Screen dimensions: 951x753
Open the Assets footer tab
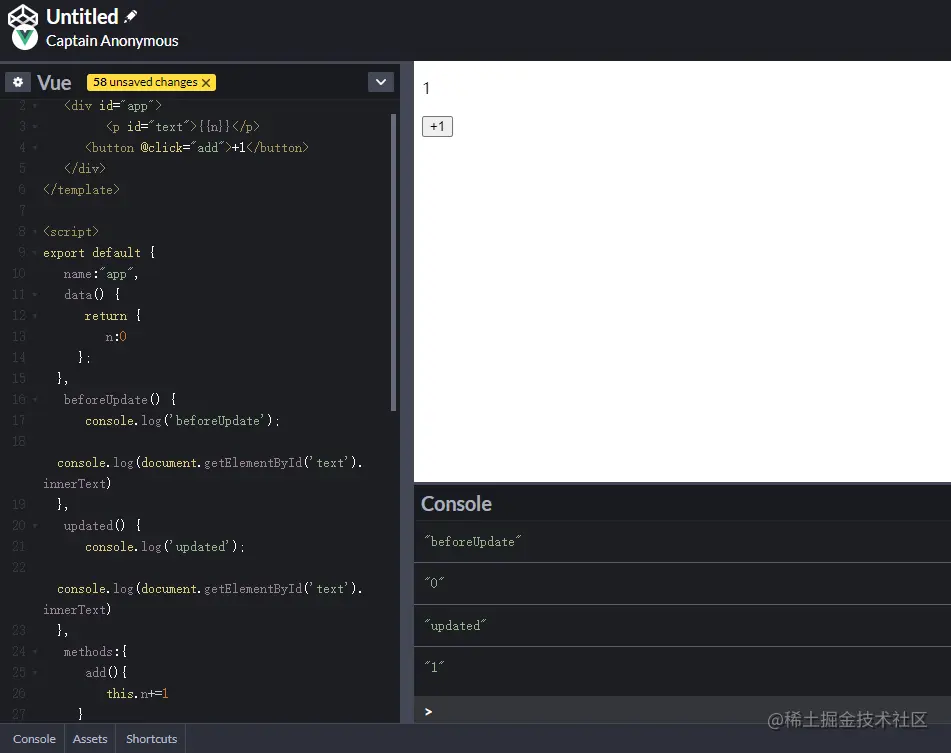point(90,738)
